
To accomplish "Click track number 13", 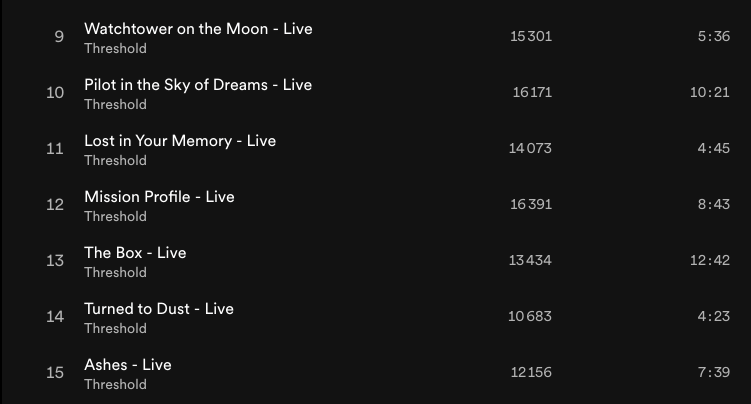I will click(56, 261).
